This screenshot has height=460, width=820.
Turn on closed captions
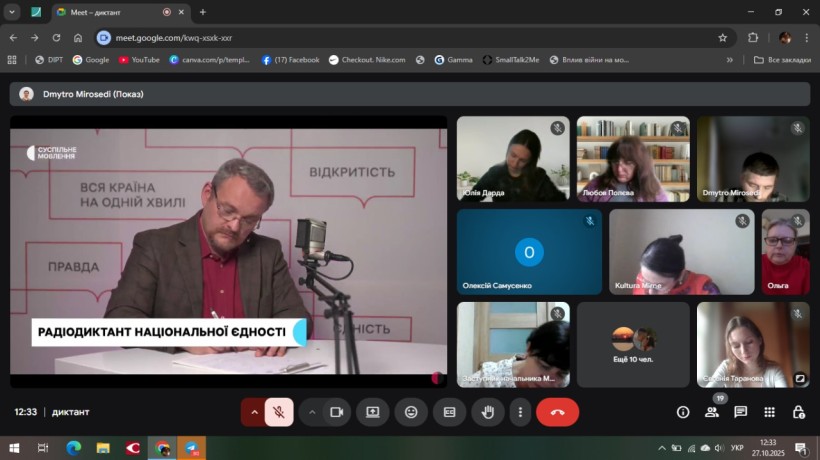[449, 412]
